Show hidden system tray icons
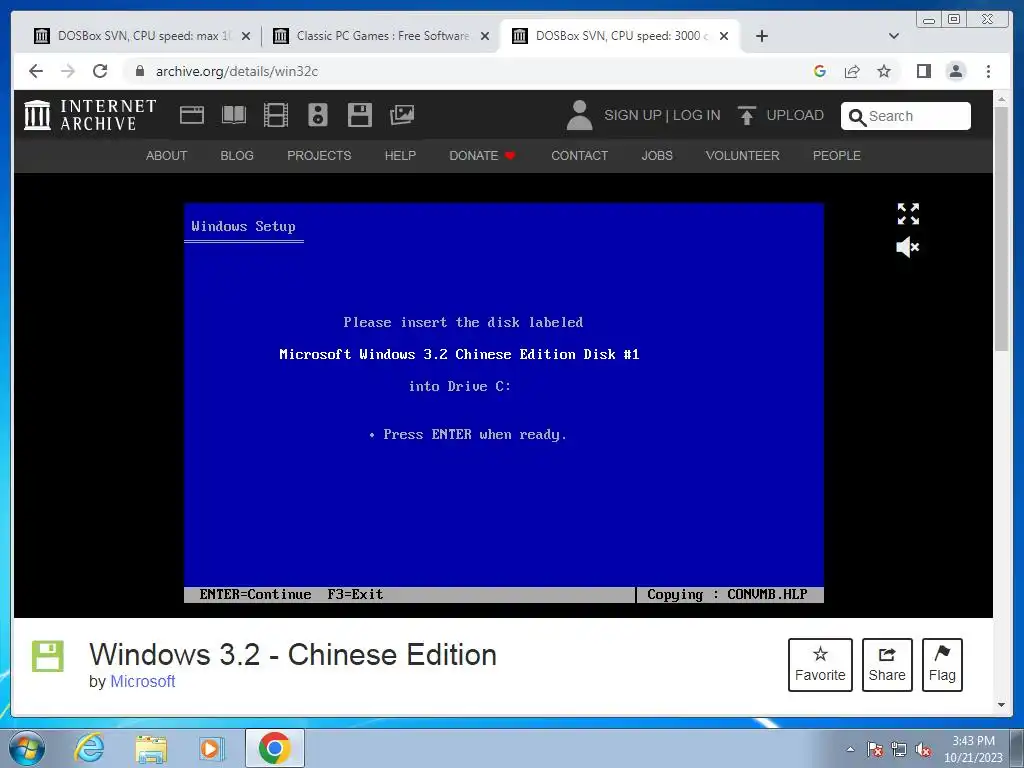Viewport: 1024px width, 768px height. coord(850,749)
